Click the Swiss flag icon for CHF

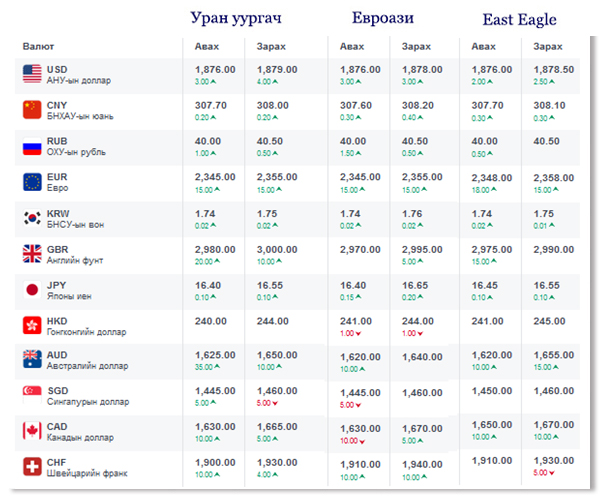[x=31, y=469]
